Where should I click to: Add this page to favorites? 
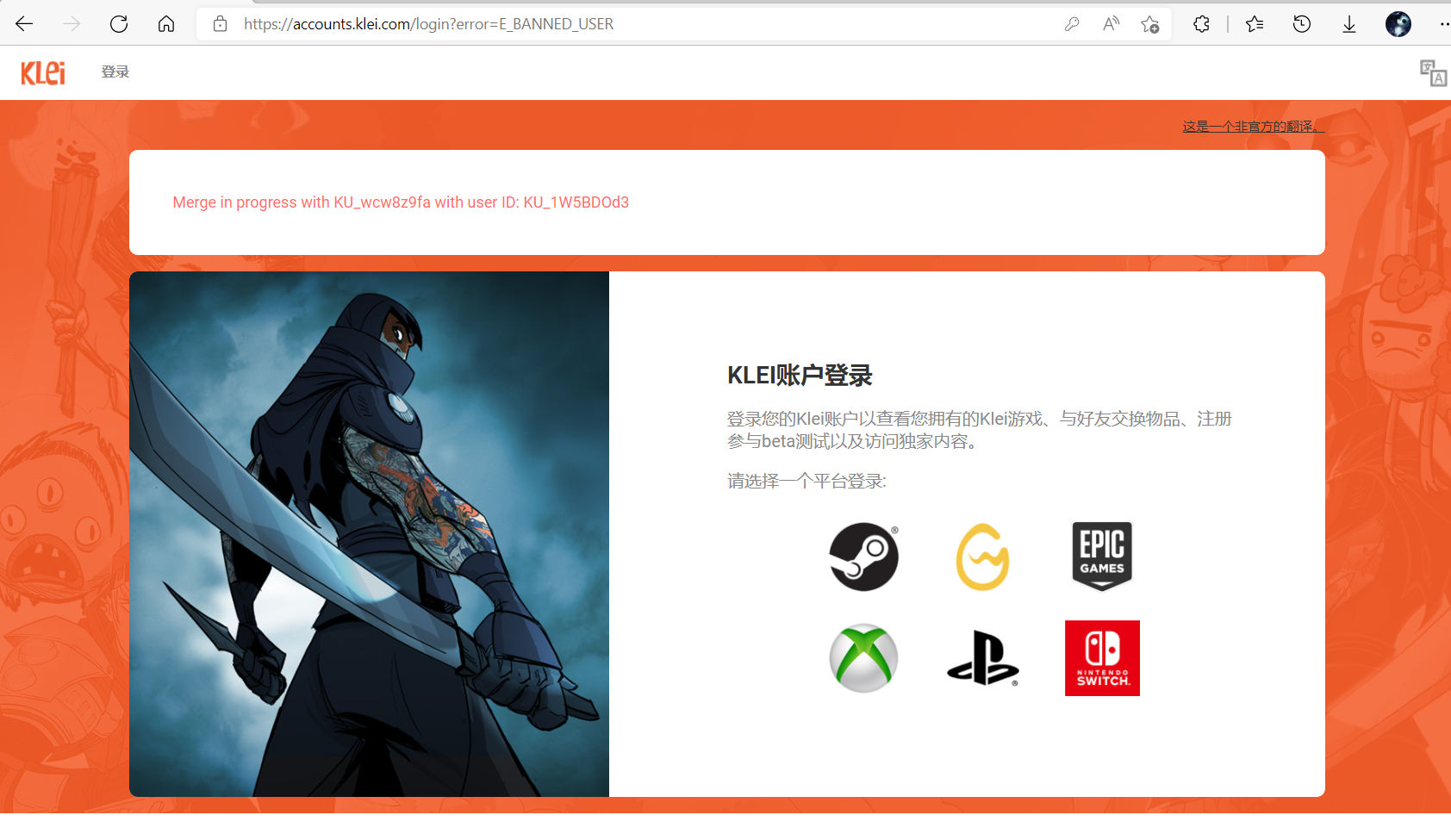click(1150, 24)
